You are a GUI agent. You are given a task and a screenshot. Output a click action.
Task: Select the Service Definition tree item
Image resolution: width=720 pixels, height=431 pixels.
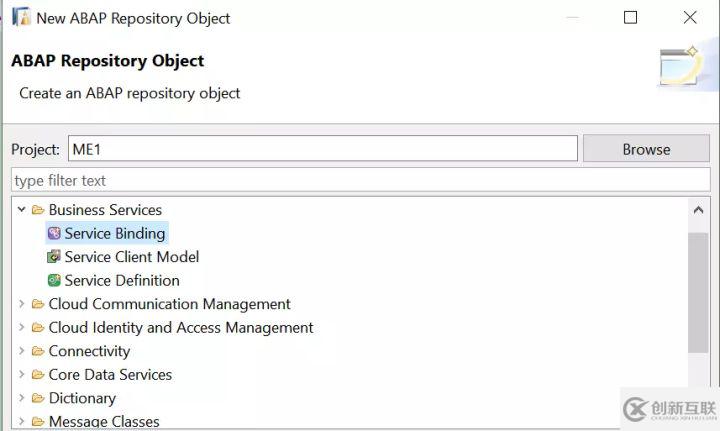[122, 280]
